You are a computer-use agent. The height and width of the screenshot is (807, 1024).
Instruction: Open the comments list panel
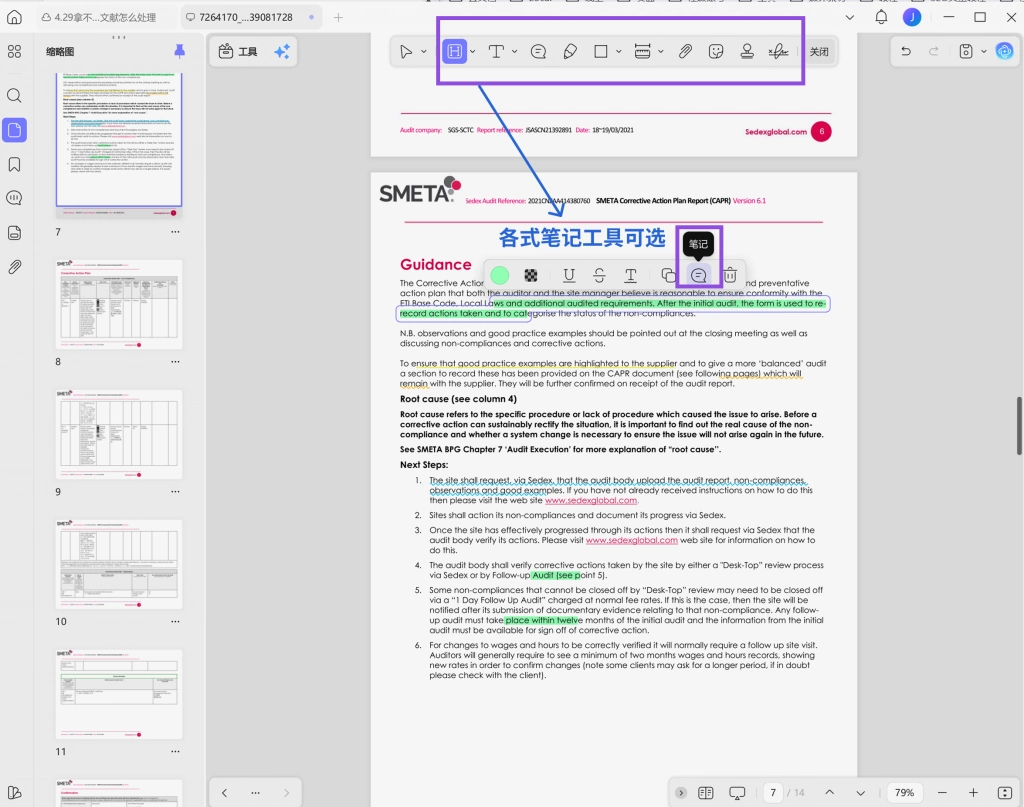coord(14,198)
